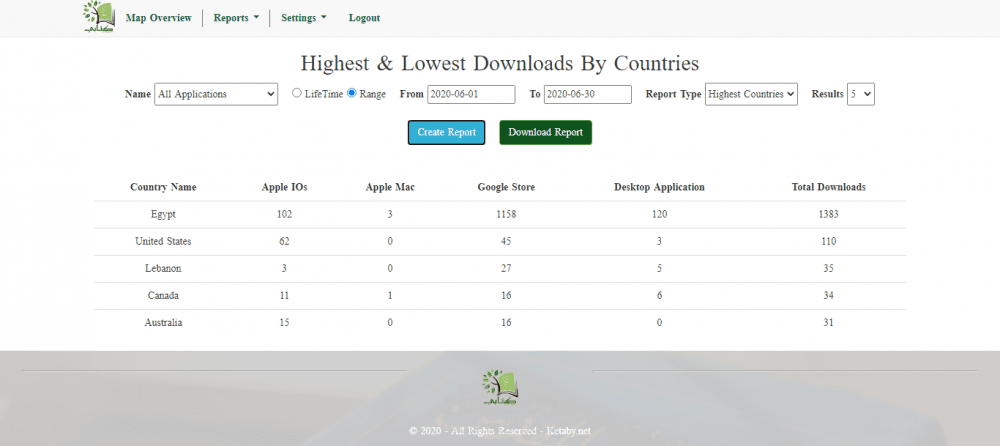This screenshot has height=446, width=1000.
Task: Expand the Settings menu
Action: coord(304,18)
